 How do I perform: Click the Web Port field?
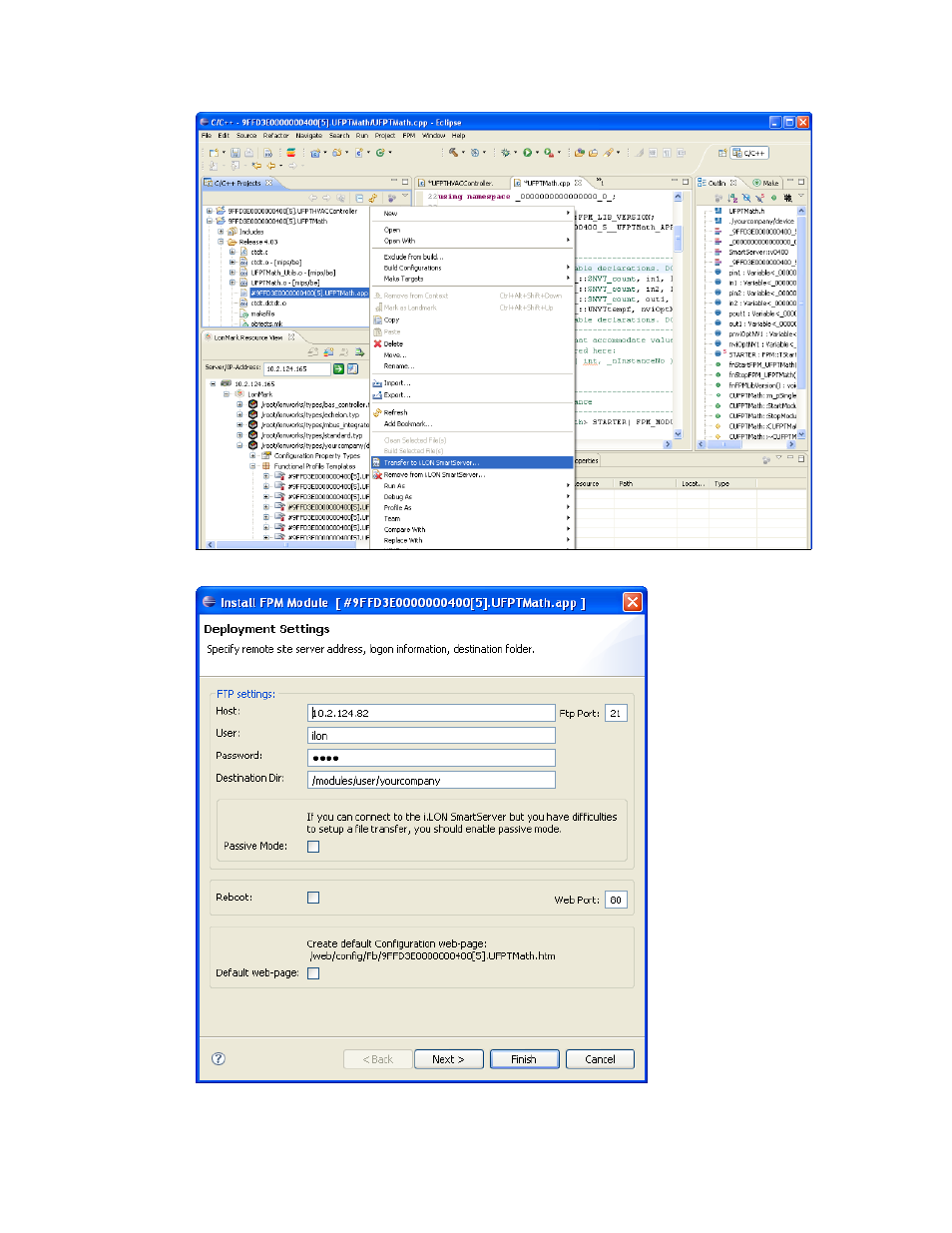pos(616,900)
